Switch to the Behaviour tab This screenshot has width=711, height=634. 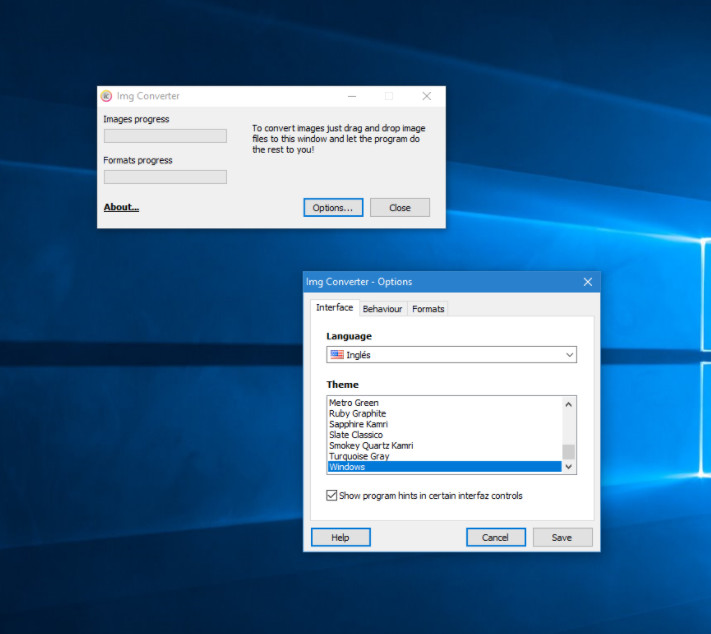coord(382,309)
